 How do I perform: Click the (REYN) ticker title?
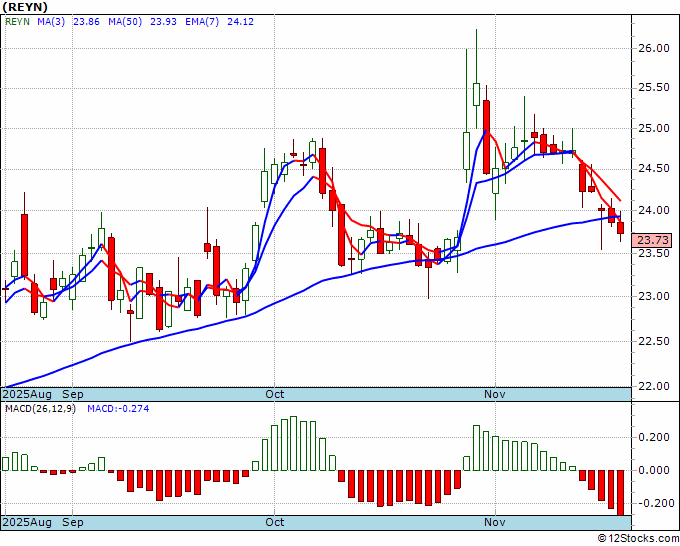25,7
